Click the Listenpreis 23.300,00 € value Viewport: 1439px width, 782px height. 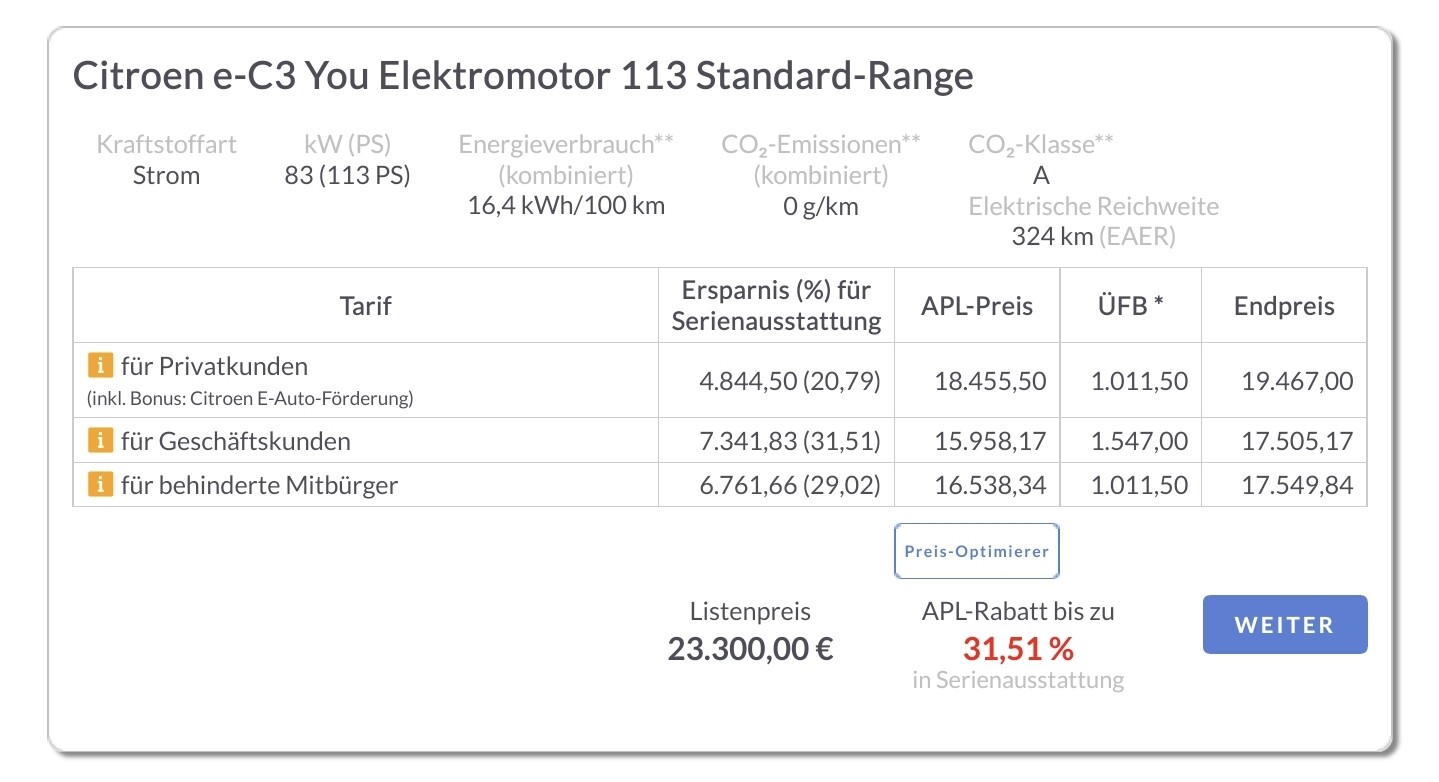[x=750, y=649]
